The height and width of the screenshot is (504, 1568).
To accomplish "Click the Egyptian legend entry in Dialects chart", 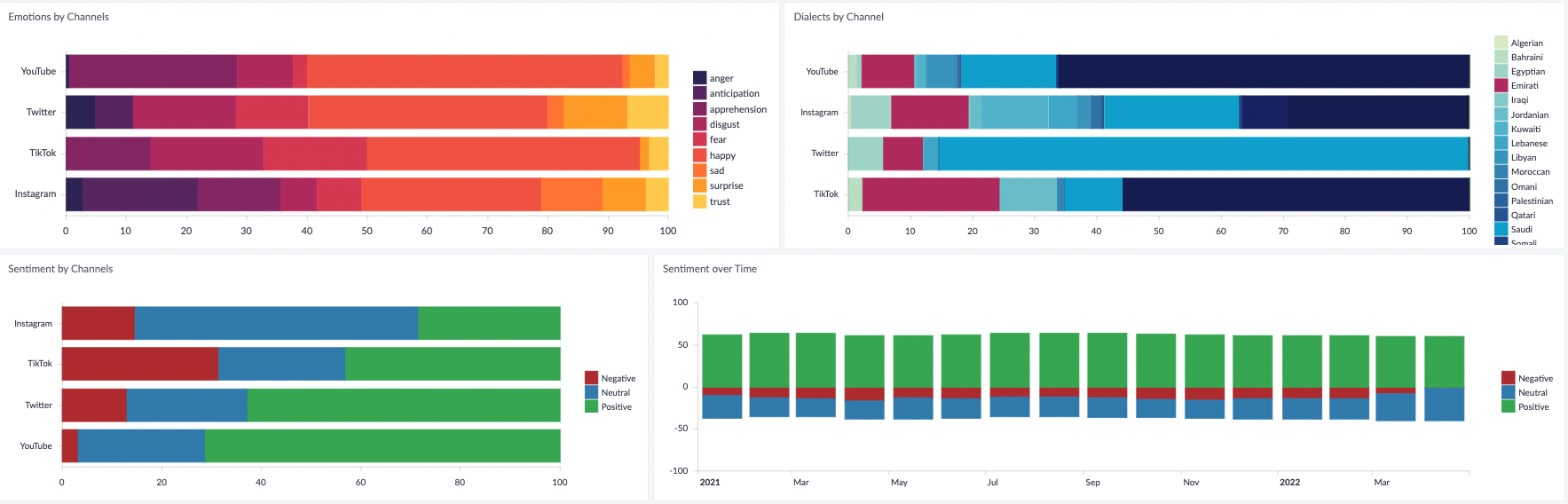I will 1527,72.
